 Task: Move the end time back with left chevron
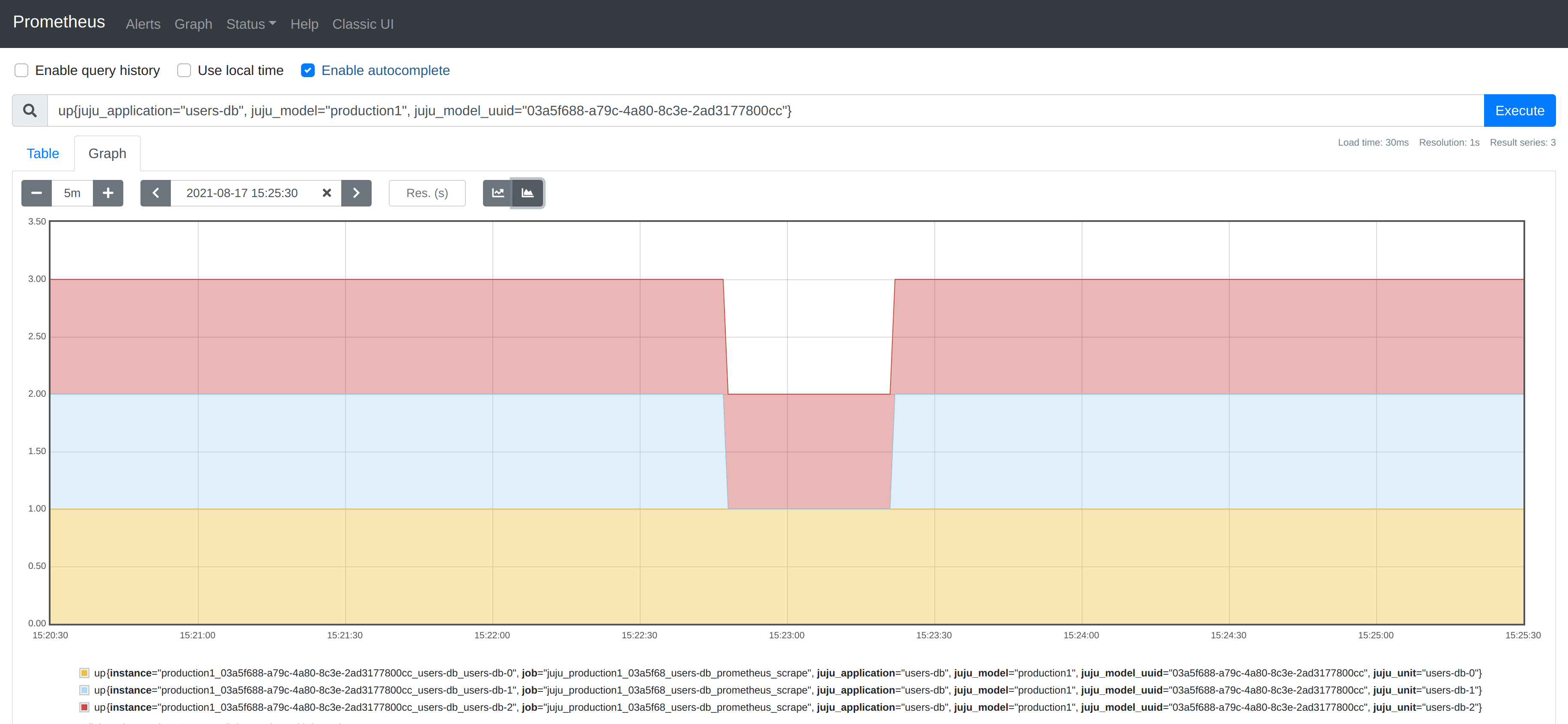tap(156, 193)
